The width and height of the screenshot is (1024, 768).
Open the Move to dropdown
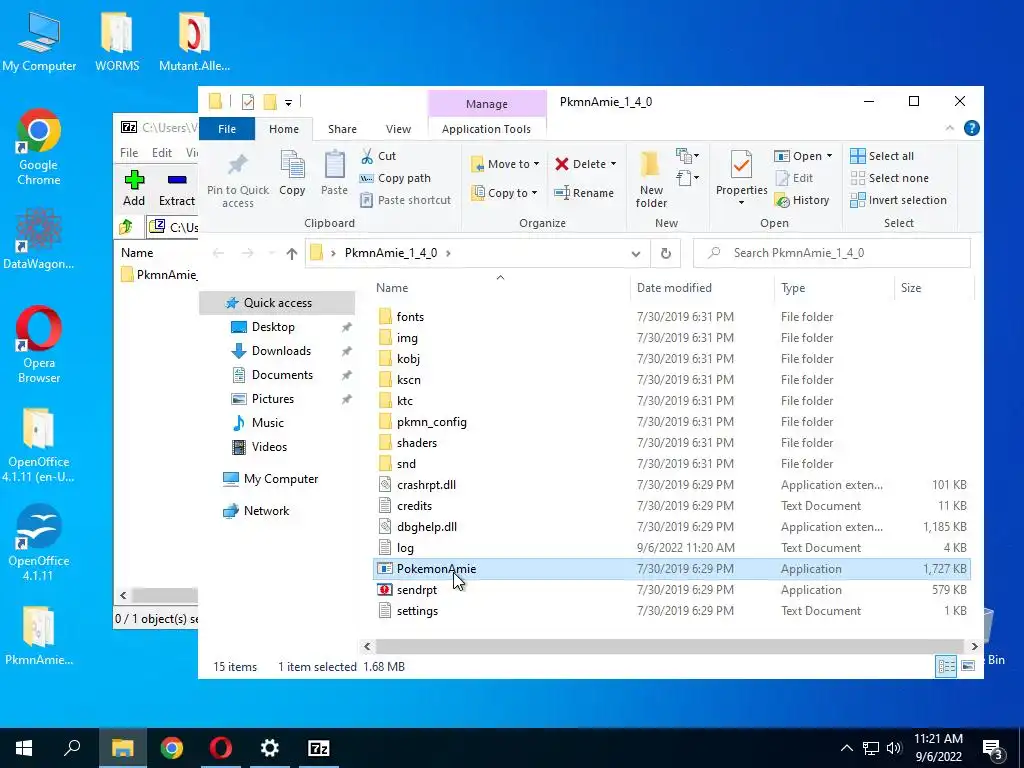(505, 164)
